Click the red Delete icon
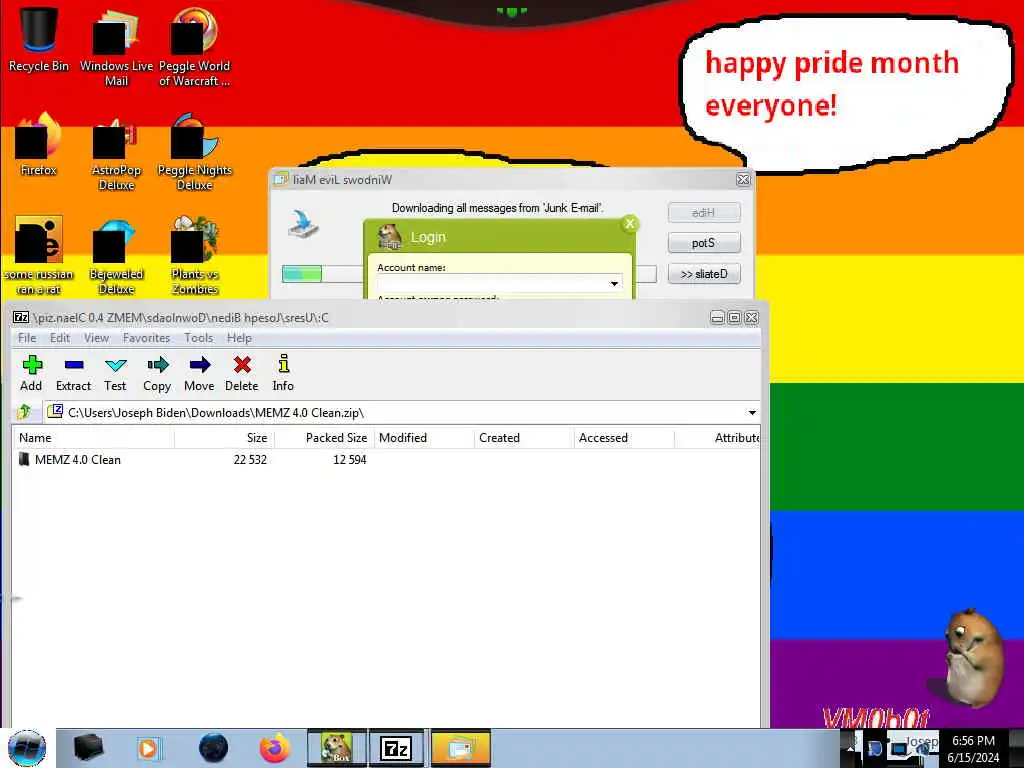This screenshot has height=768, width=1024. [242, 373]
